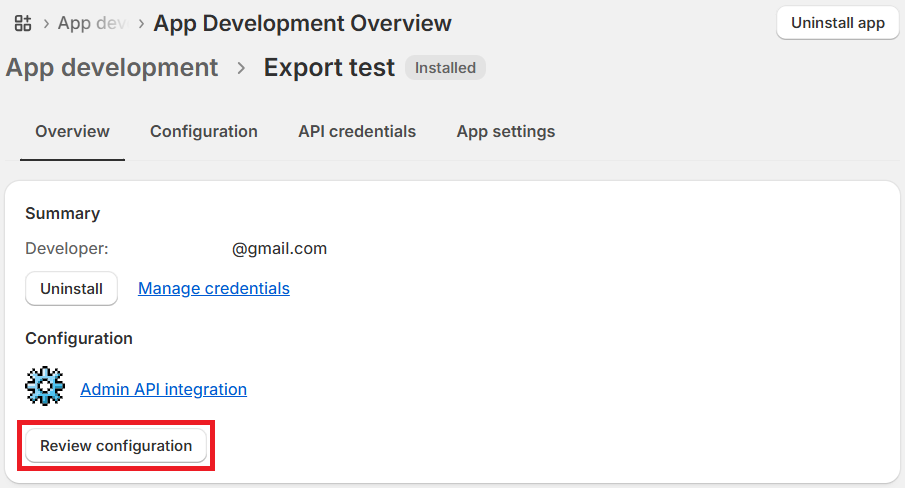Click the Summary section heading
Screen dimensions: 905x488
coord(62,214)
